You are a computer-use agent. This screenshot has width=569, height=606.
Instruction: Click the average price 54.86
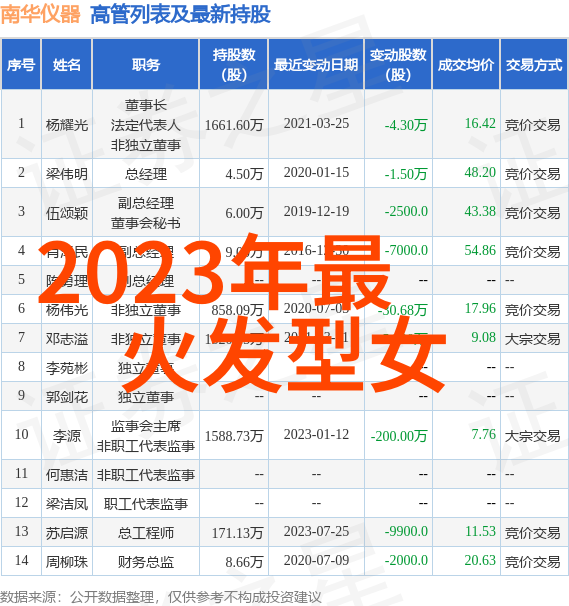tap(480, 250)
